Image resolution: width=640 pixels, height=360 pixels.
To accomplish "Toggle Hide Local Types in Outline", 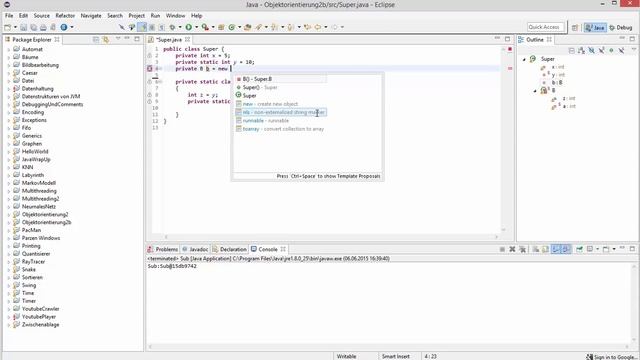I will click(621, 50).
